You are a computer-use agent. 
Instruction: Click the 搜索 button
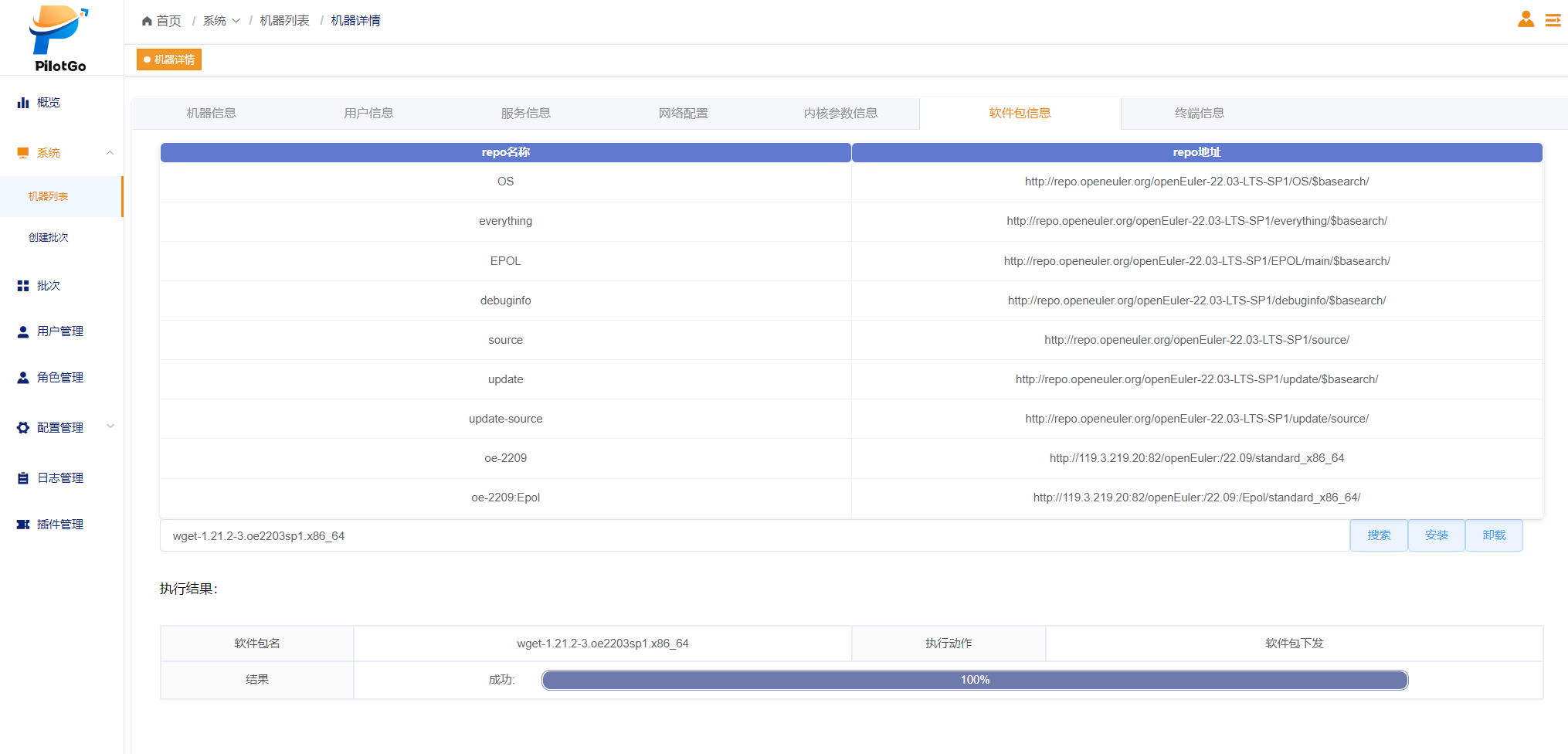1378,535
